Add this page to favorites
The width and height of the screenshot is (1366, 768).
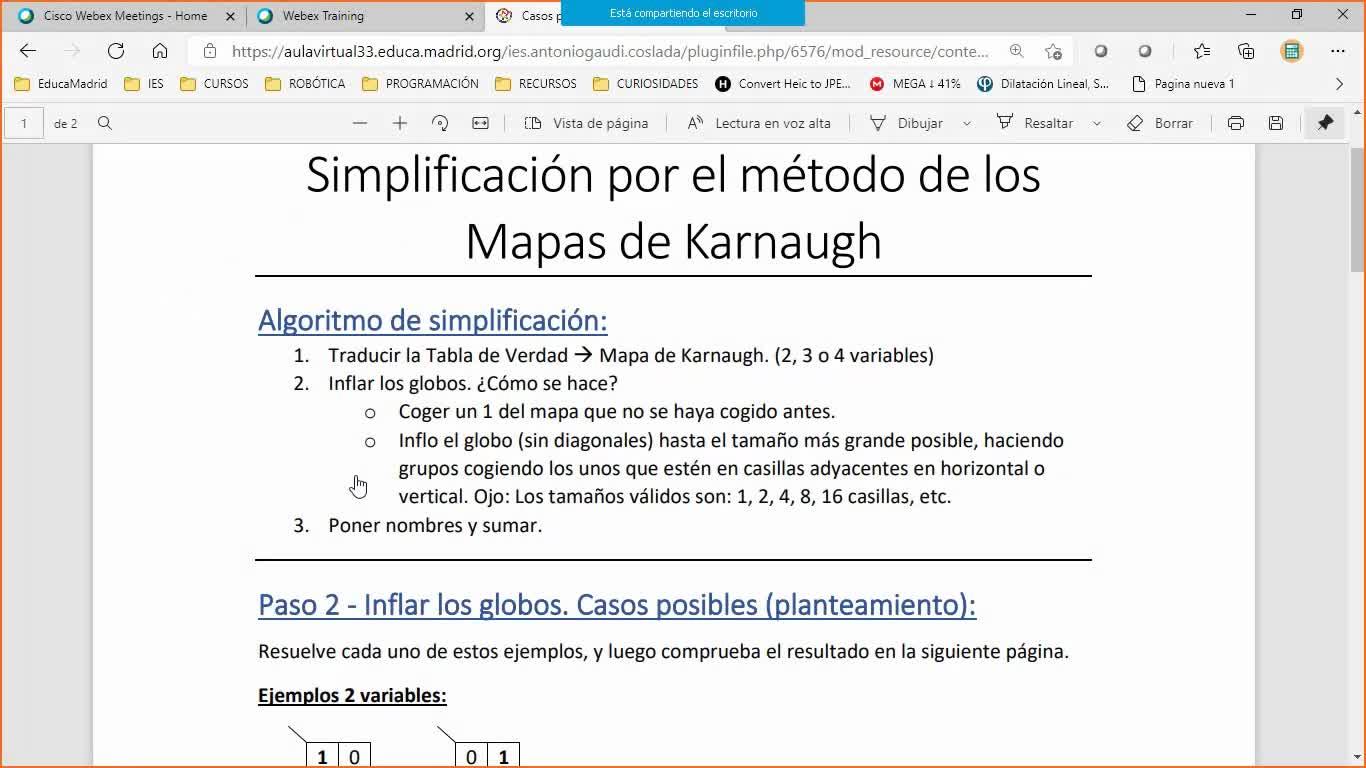[1053, 51]
